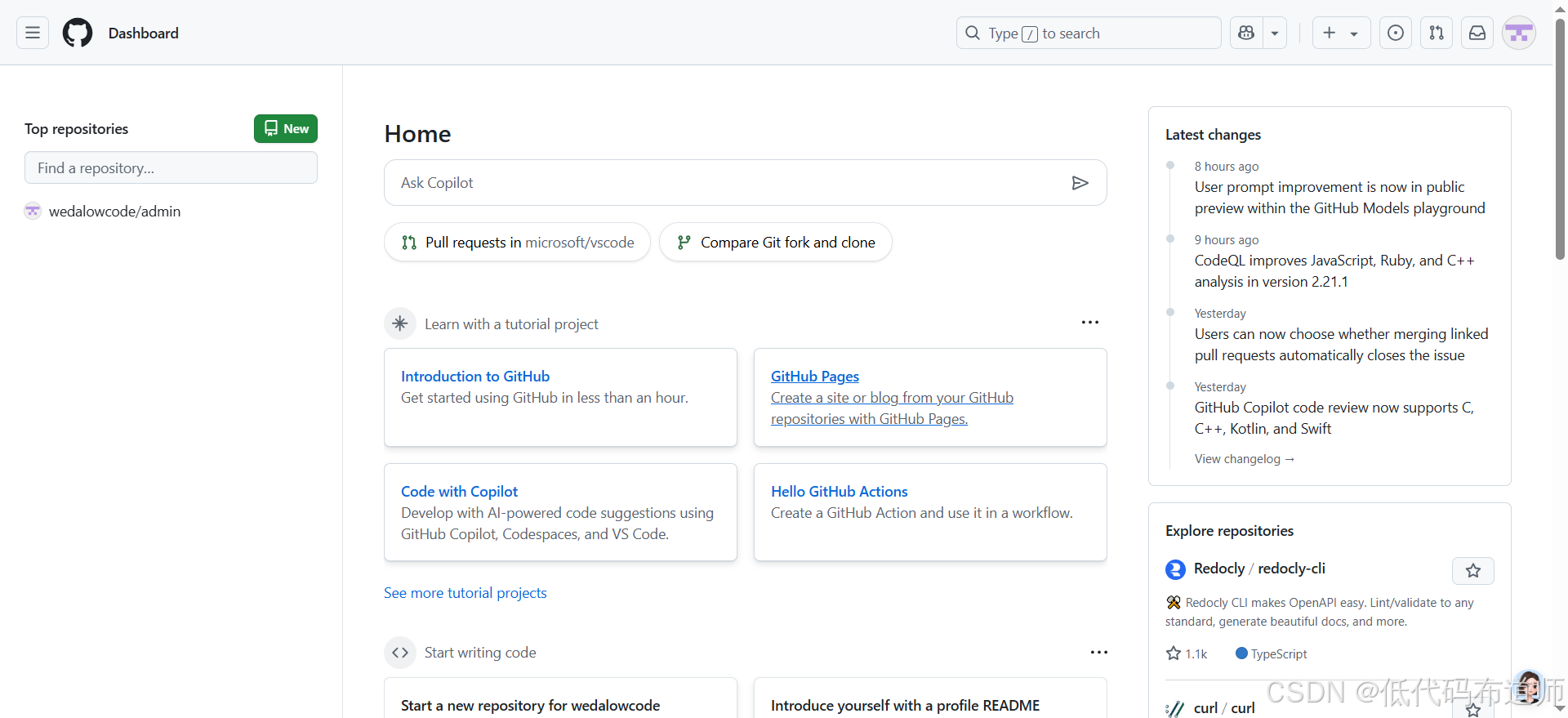This screenshot has height=718, width=1568.
Task: Click the Learn with tutorial asterisk icon
Action: 400,323
